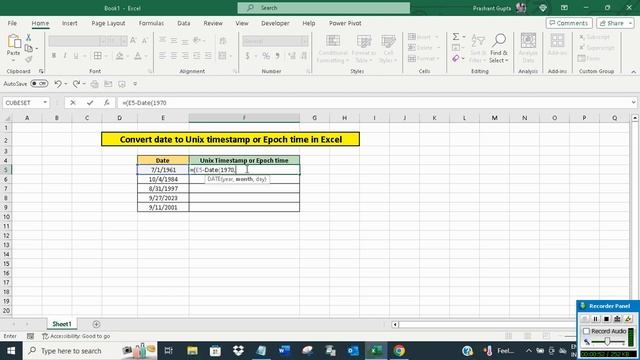The width and height of the screenshot is (640, 360).
Task: Open the Number Format combo box
Action: point(275,41)
